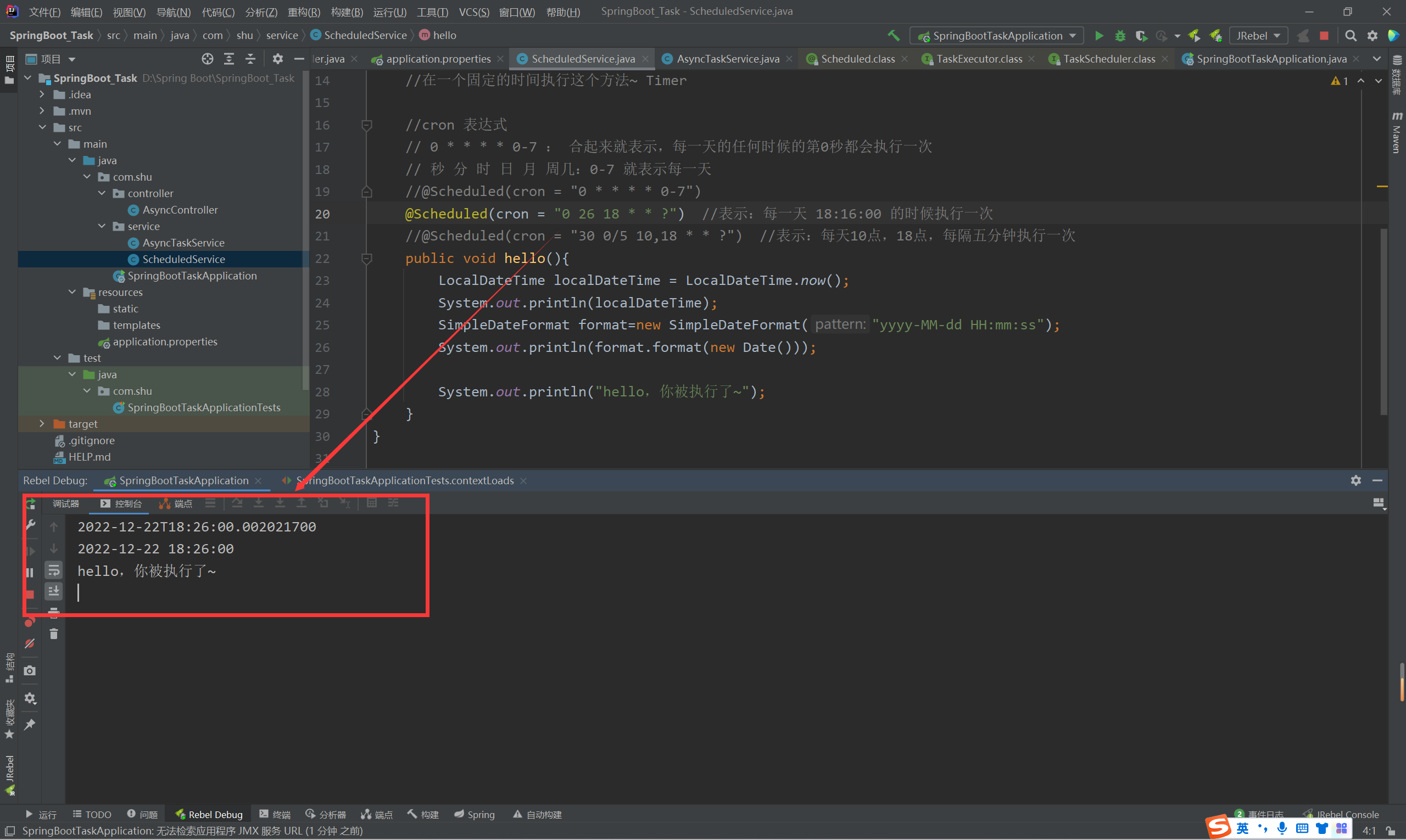The image size is (1406, 840).
Task: Toggle mute breakpoints in the debug sidebar
Action: 30,643
